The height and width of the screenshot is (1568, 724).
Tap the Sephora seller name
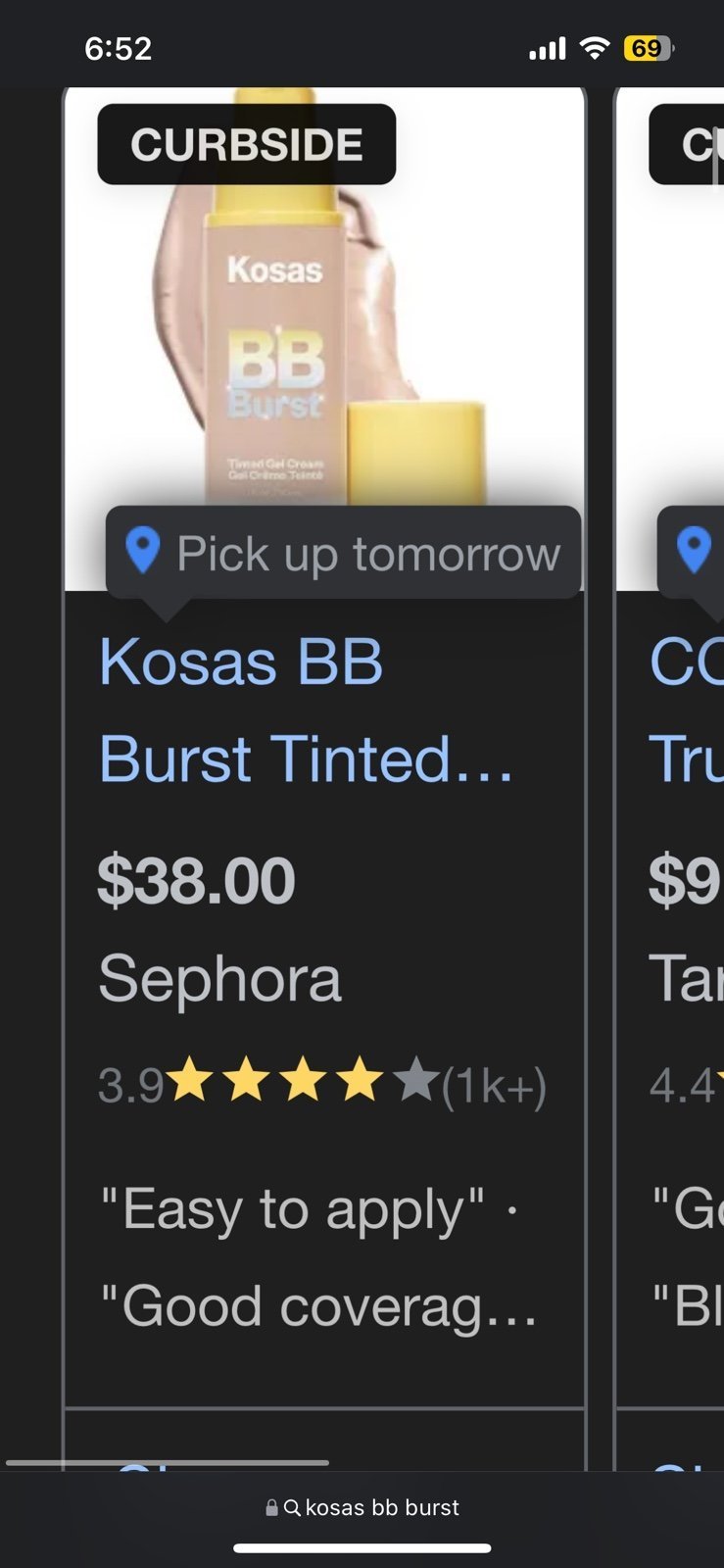[220, 978]
